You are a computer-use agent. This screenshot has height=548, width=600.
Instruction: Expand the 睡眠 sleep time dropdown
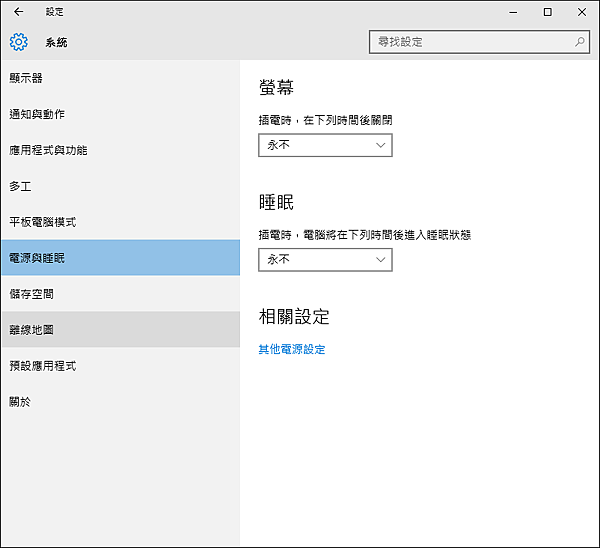(x=325, y=260)
